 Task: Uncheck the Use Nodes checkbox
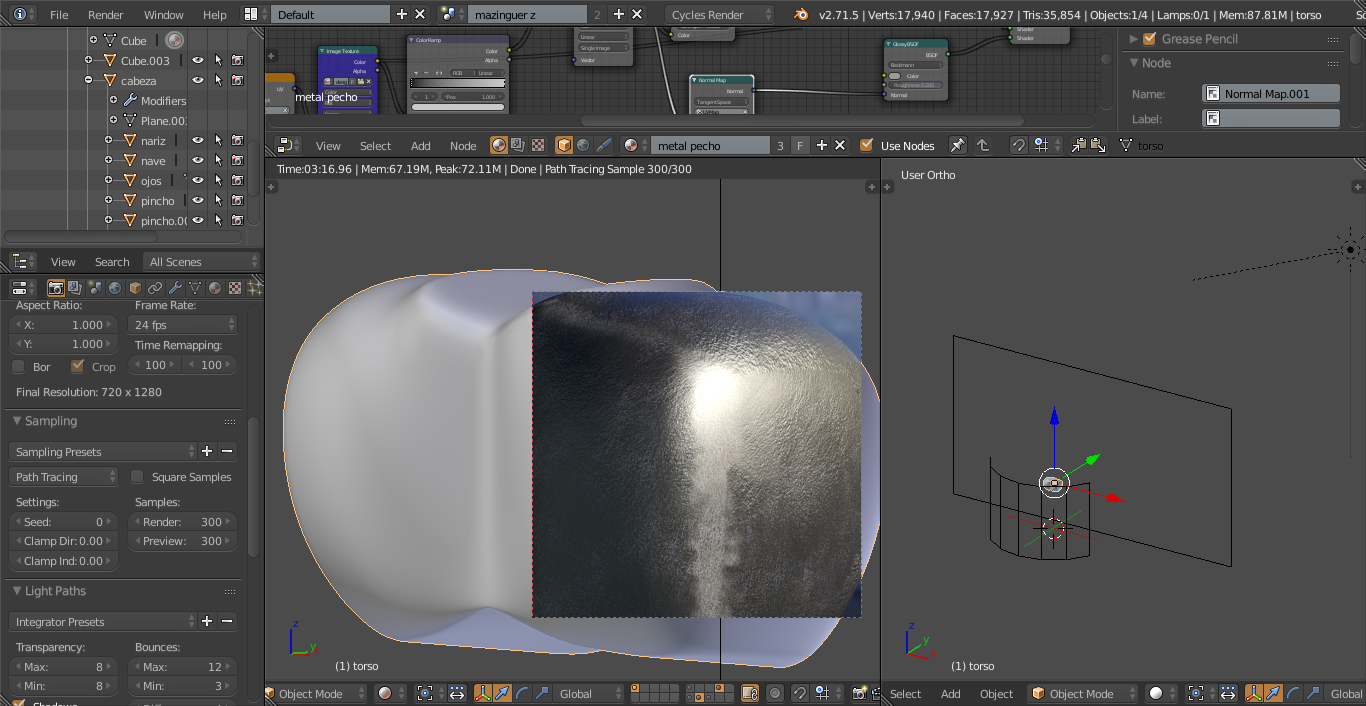(866, 146)
